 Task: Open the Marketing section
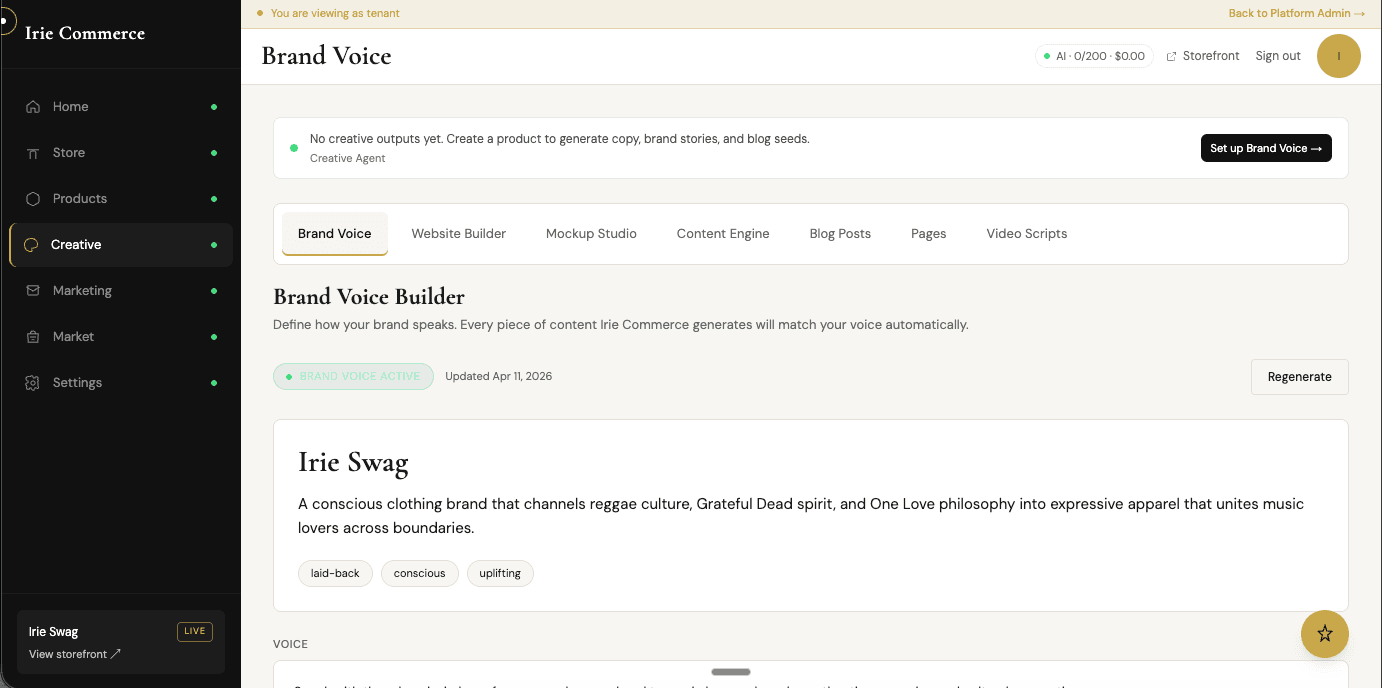[121, 291]
